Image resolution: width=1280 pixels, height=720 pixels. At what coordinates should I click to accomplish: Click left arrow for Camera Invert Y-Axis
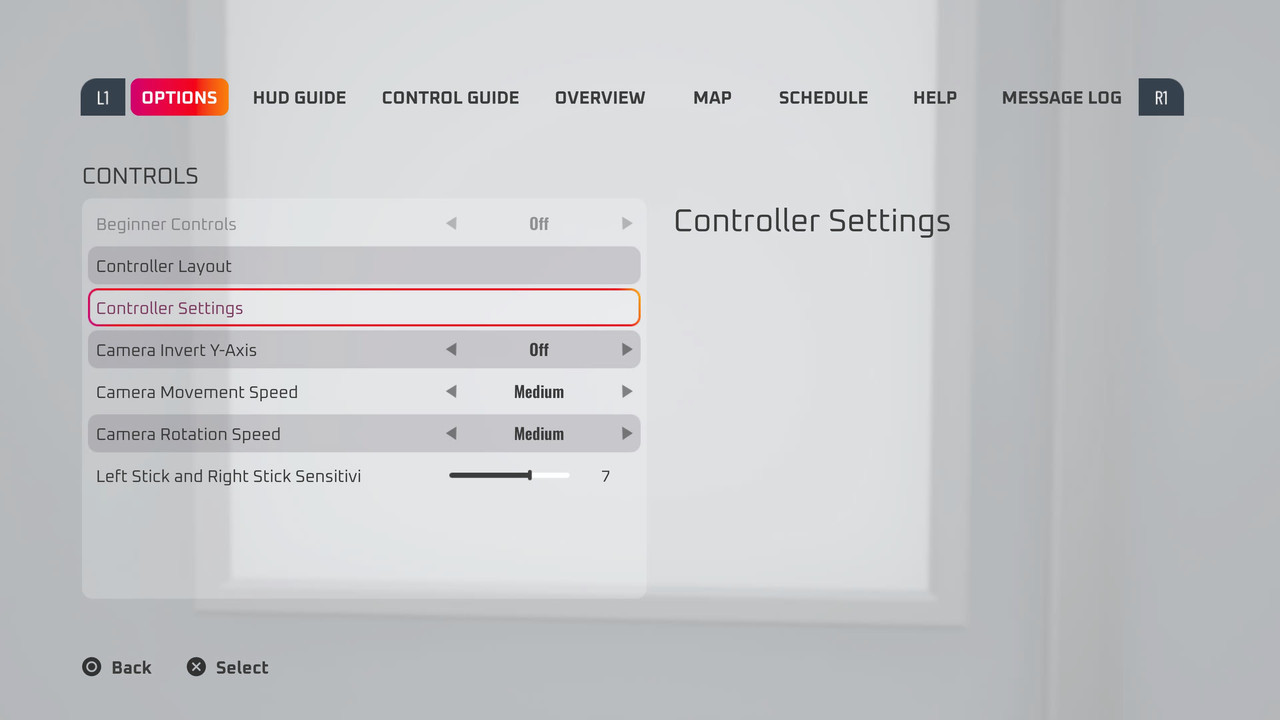451,350
